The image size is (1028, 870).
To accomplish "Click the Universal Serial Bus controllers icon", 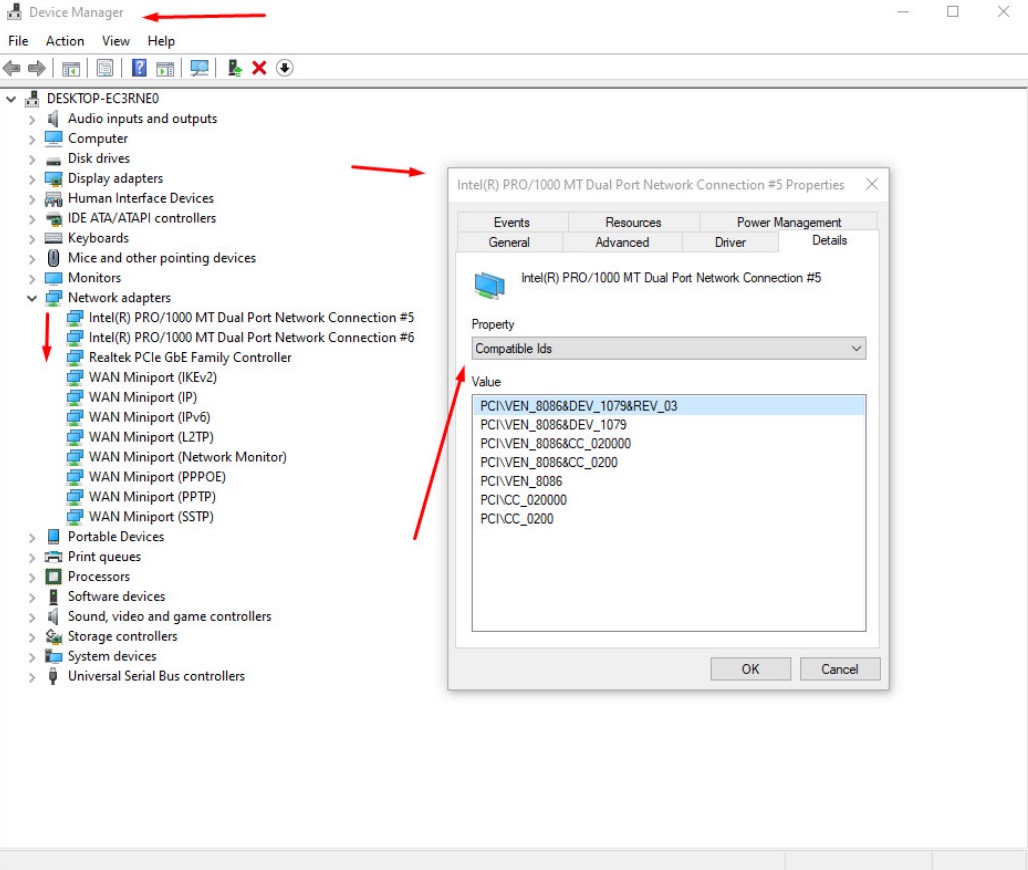I will (53, 676).
